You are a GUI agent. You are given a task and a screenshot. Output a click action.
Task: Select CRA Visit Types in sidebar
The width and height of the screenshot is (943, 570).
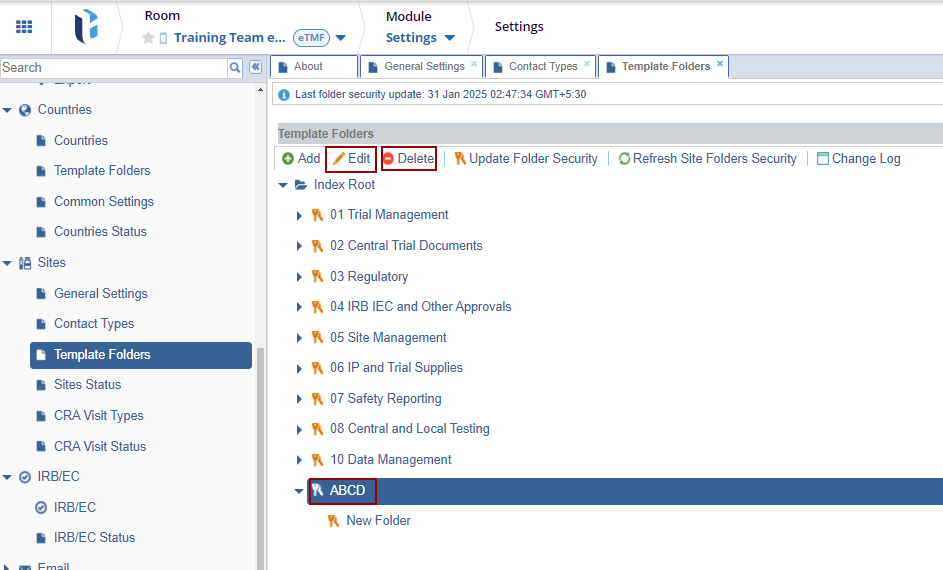[x=98, y=416]
